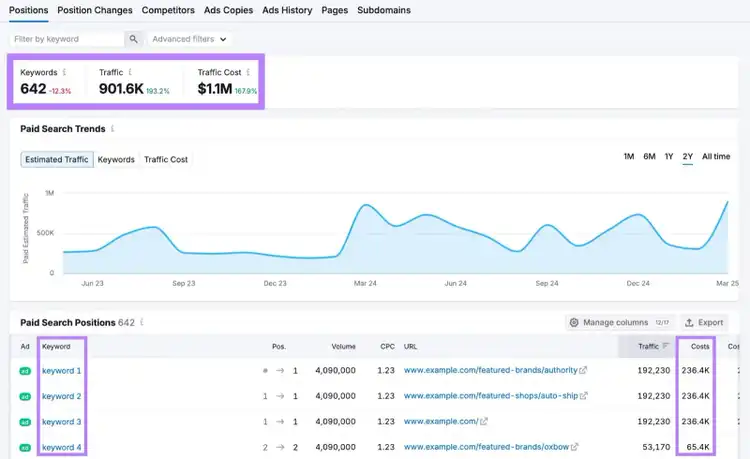Open Ads History tab
The height and width of the screenshot is (459, 750).
click(x=287, y=10)
